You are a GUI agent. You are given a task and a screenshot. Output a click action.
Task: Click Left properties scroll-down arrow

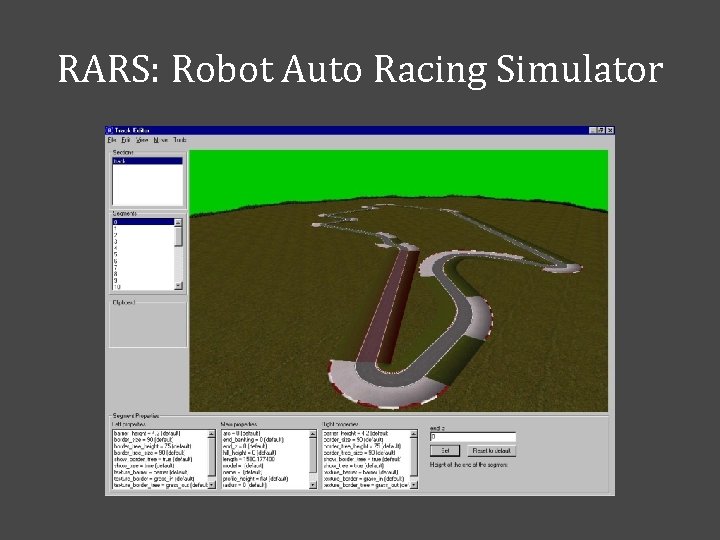pos(212,484)
